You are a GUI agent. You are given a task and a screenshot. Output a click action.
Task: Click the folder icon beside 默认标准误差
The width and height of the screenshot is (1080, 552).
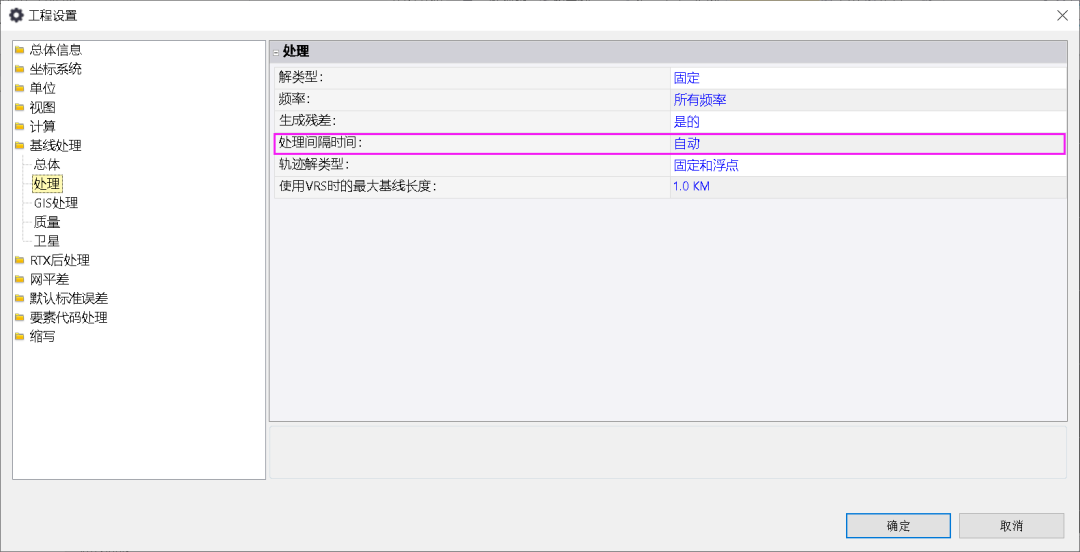pyautogui.click(x=20, y=300)
